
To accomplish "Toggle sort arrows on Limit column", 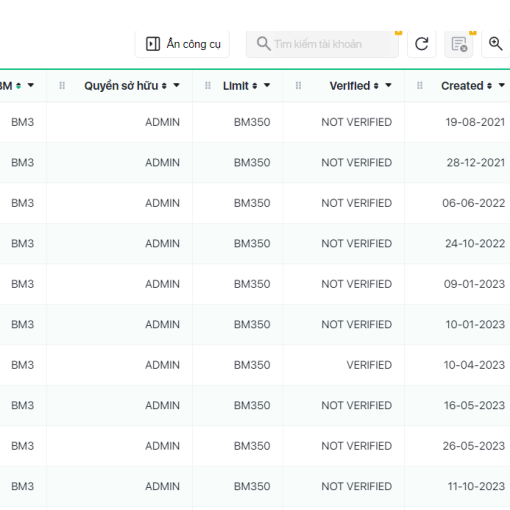I will pos(255,86).
